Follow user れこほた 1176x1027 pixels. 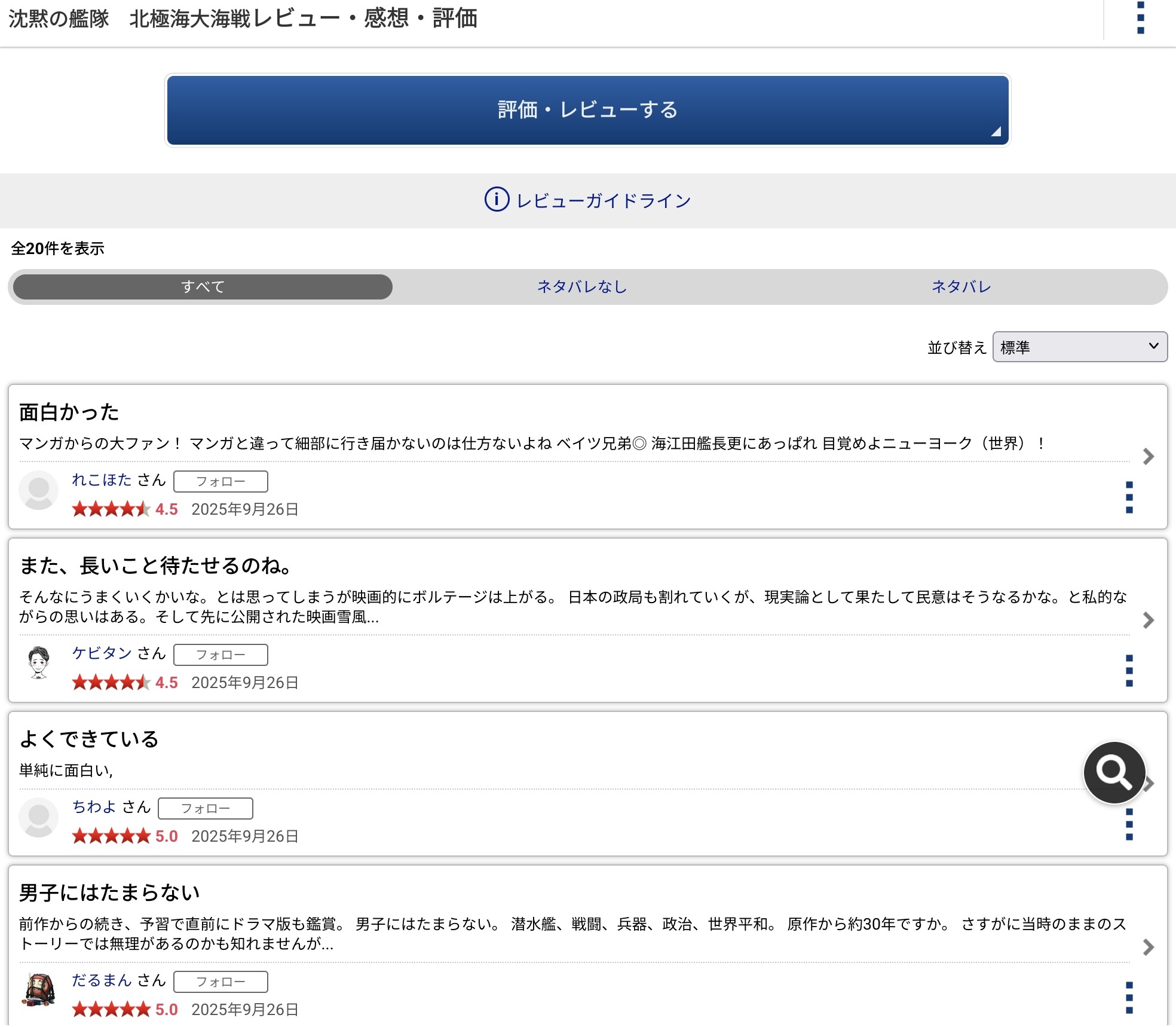click(220, 481)
